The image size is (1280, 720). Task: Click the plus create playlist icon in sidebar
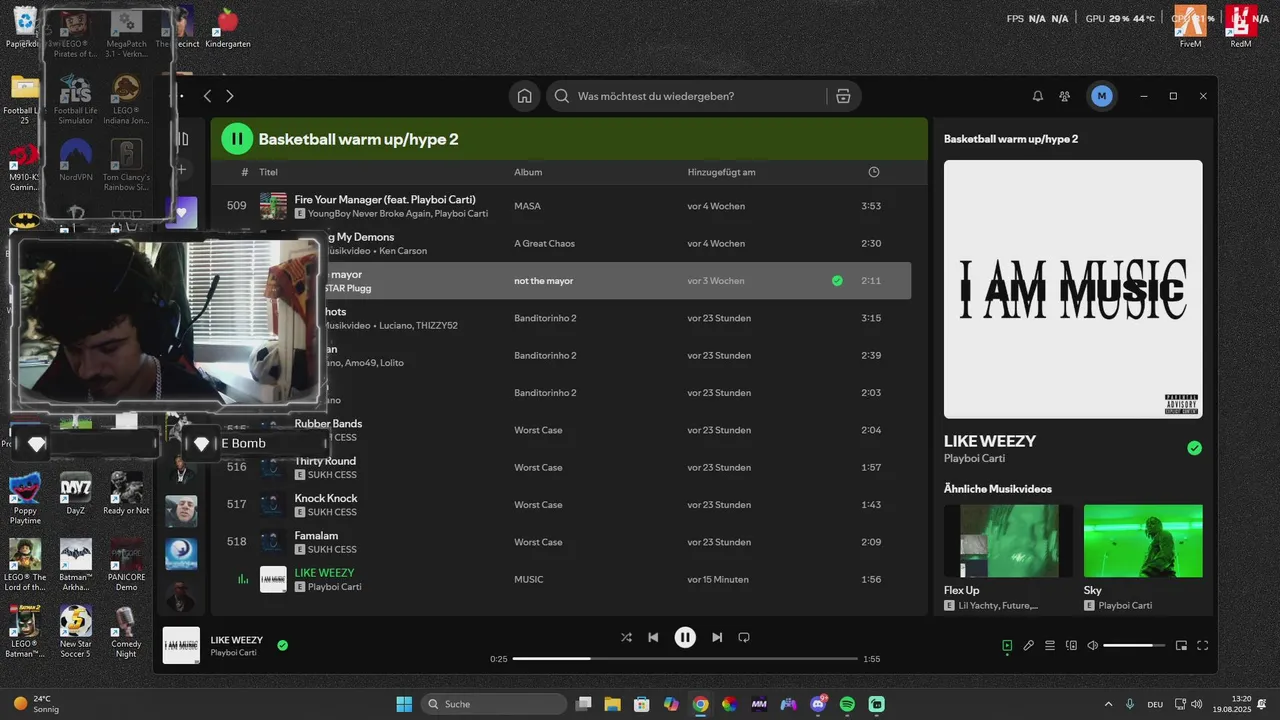coord(182,170)
